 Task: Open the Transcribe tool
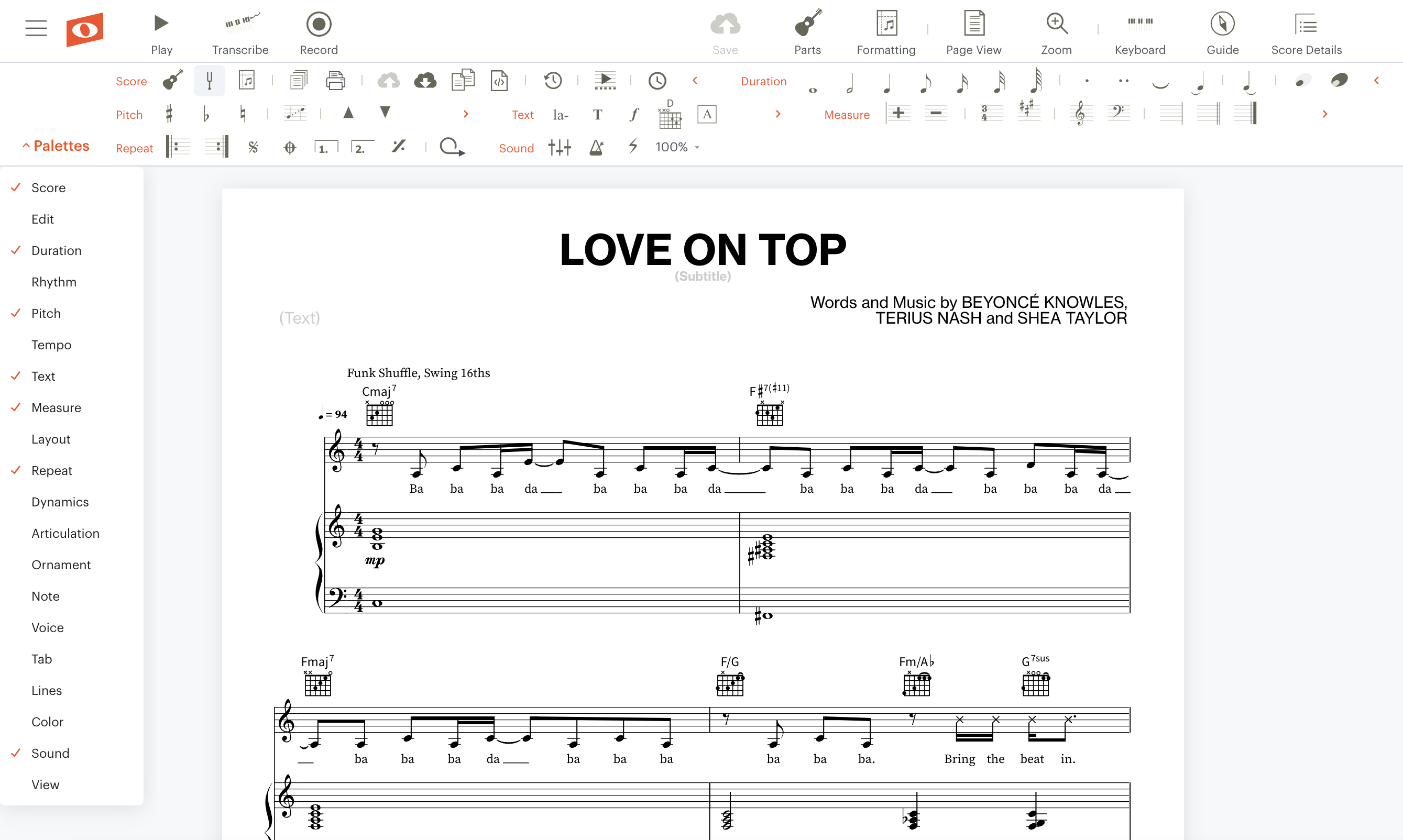click(240, 34)
